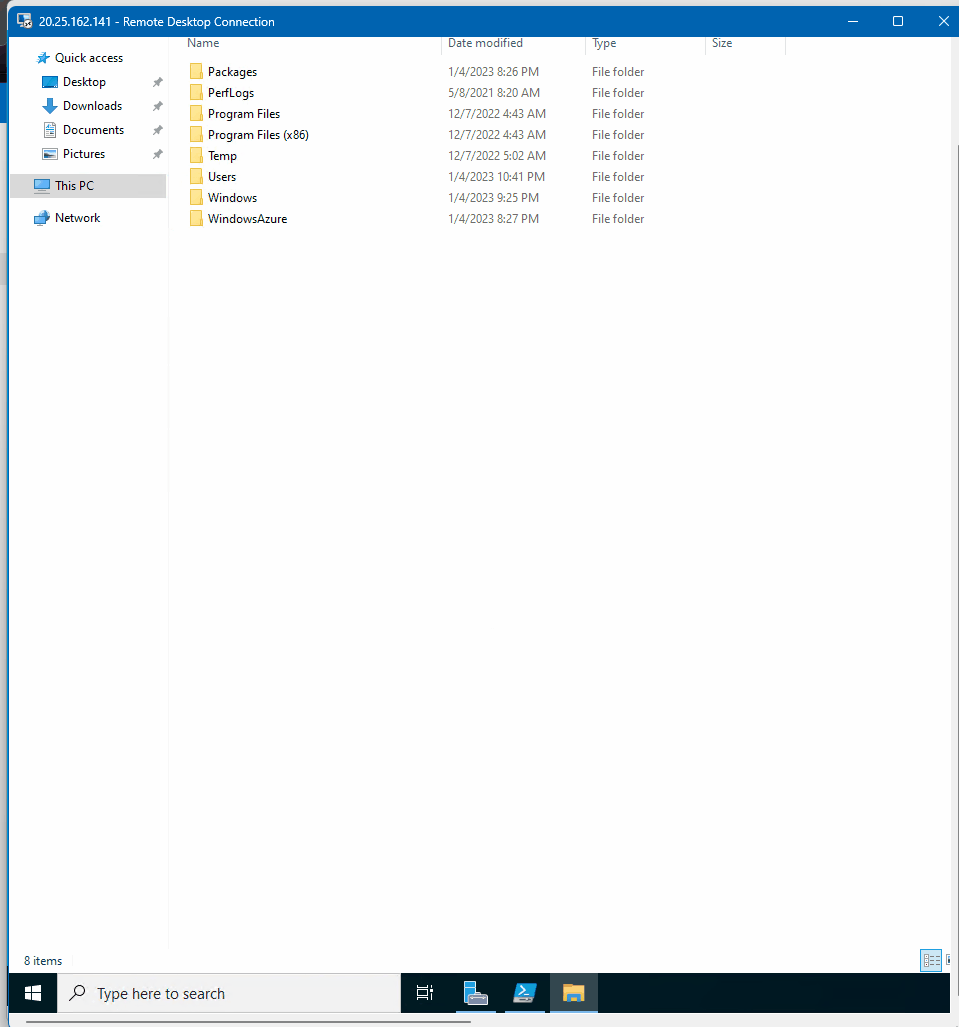Go to Documents in navigation pane

[93, 130]
